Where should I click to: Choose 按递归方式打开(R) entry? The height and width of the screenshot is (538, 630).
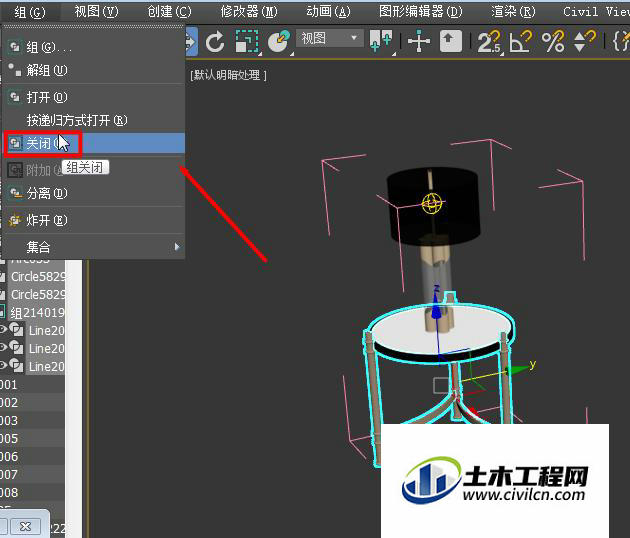tap(94, 120)
